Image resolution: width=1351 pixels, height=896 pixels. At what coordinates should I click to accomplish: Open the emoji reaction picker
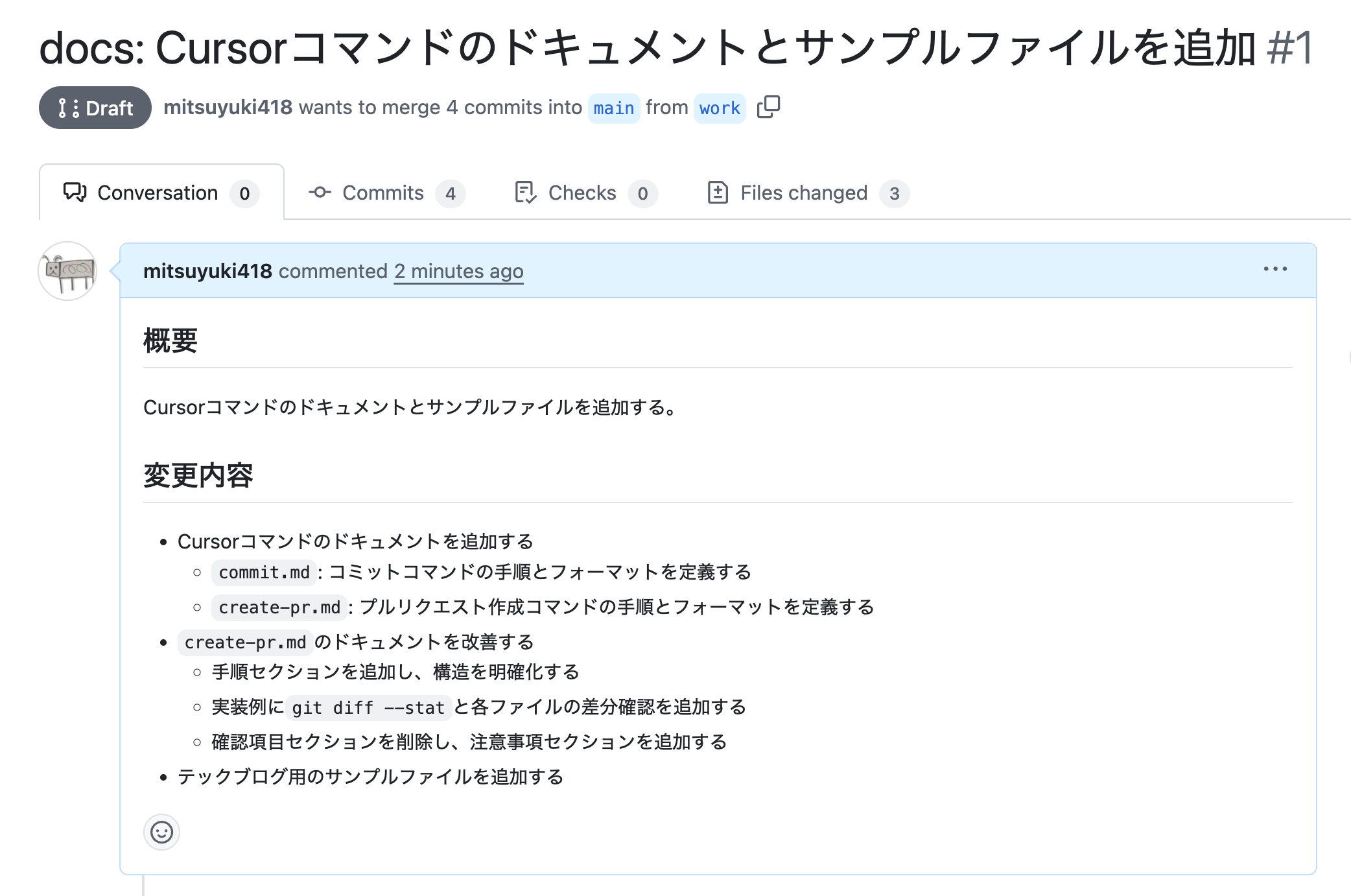[x=161, y=832]
